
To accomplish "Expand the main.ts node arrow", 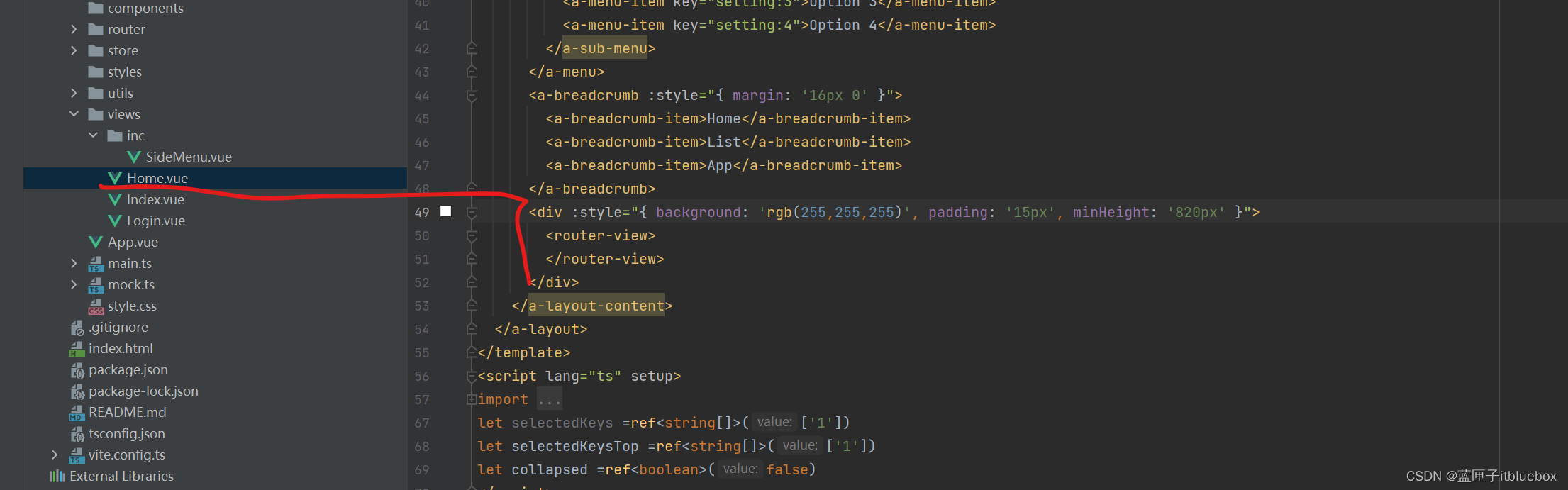I will point(74,263).
